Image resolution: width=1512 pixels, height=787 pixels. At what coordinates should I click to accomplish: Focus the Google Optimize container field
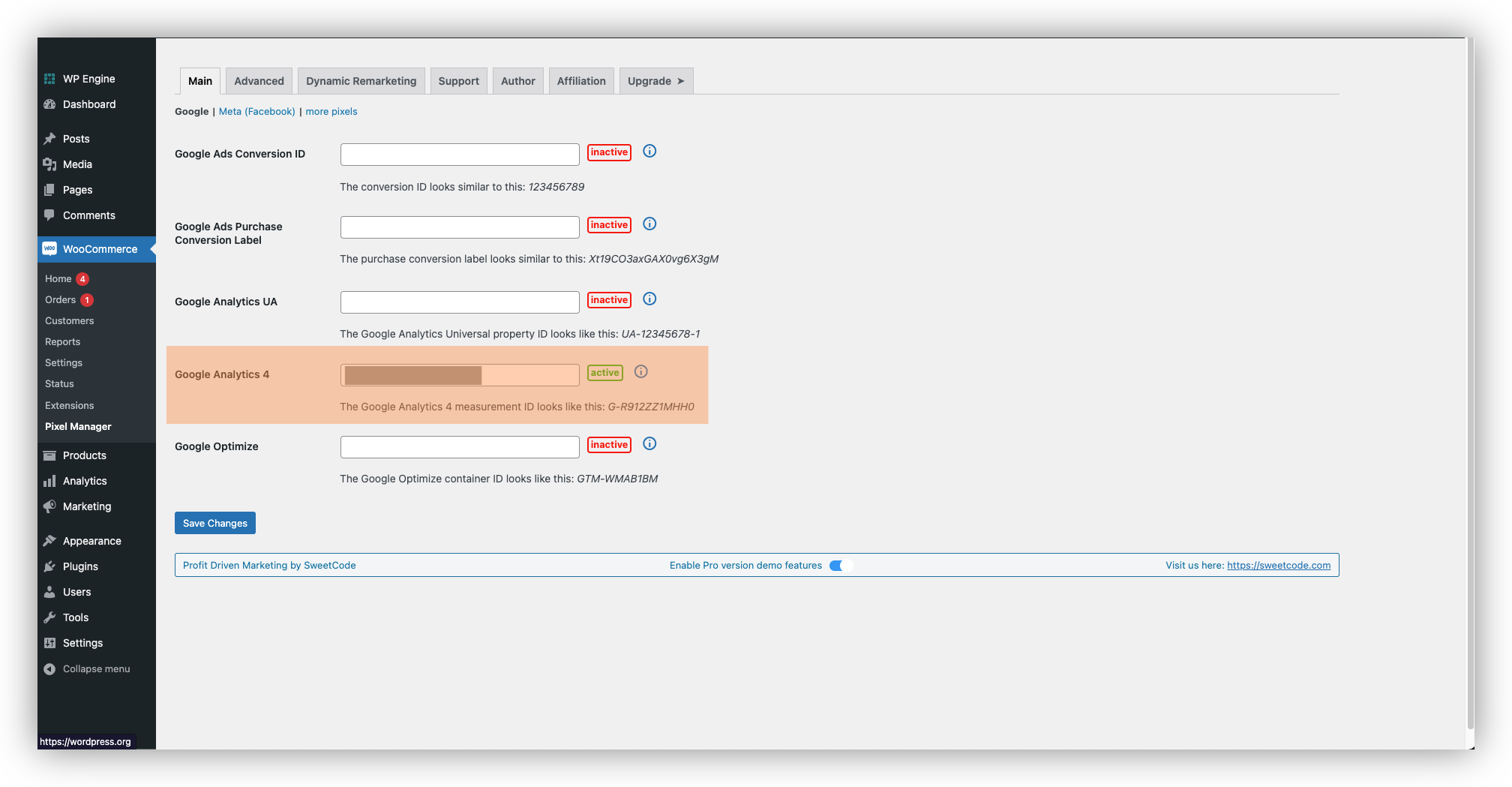(460, 447)
